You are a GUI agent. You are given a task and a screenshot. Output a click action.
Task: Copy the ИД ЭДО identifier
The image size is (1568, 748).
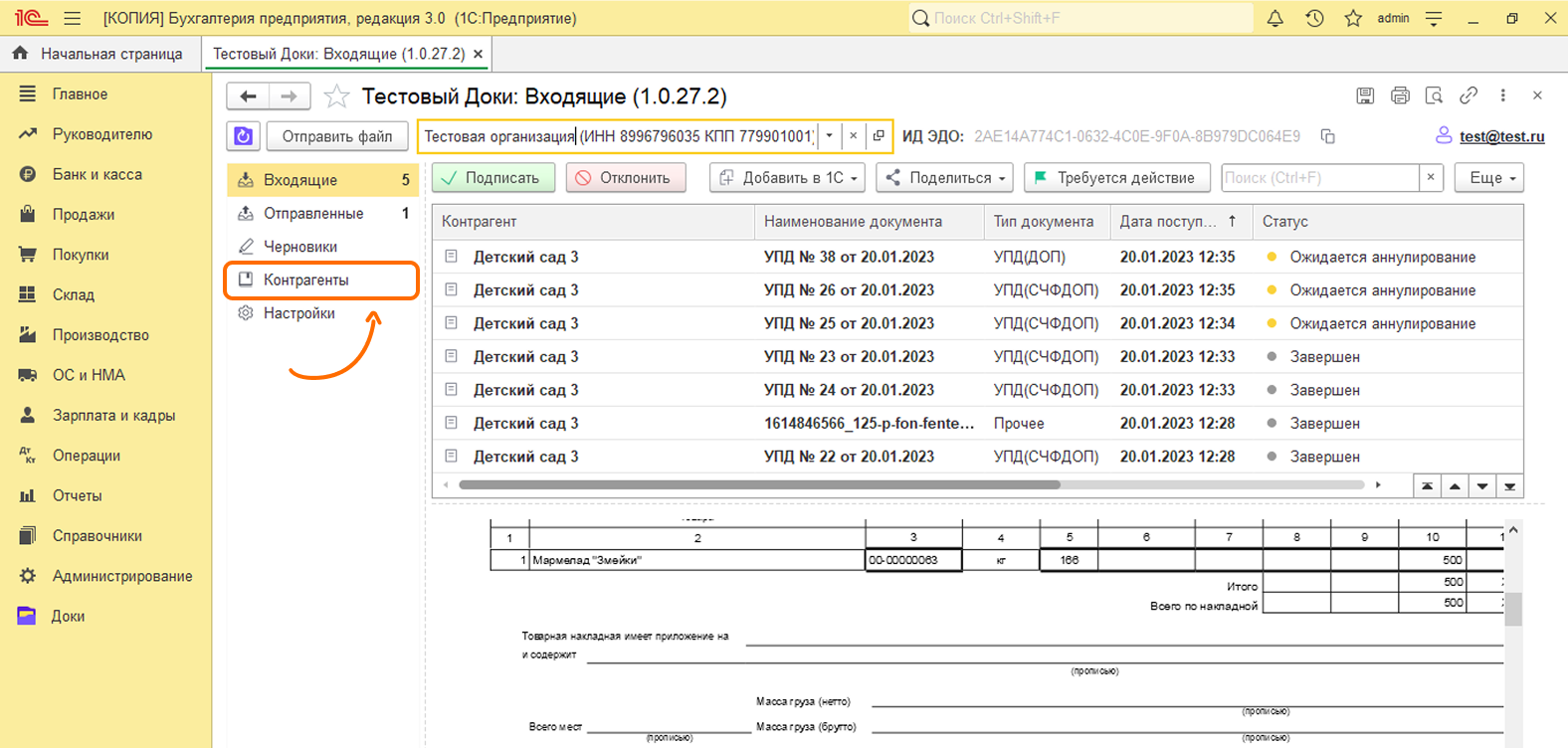(1327, 136)
